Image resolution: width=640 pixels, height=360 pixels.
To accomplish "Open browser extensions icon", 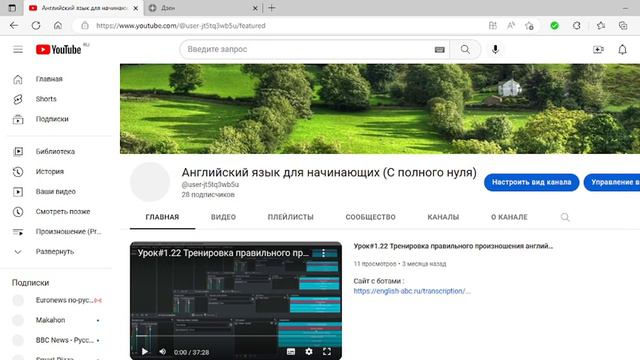I will pyautogui.click(x=576, y=26).
